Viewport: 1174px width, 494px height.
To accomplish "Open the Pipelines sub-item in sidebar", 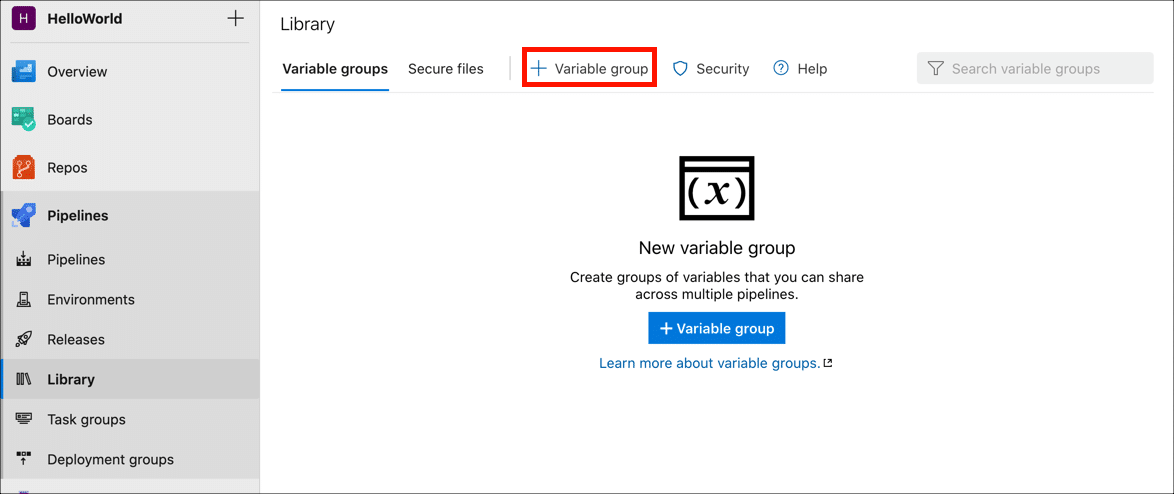I will [76, 260].
